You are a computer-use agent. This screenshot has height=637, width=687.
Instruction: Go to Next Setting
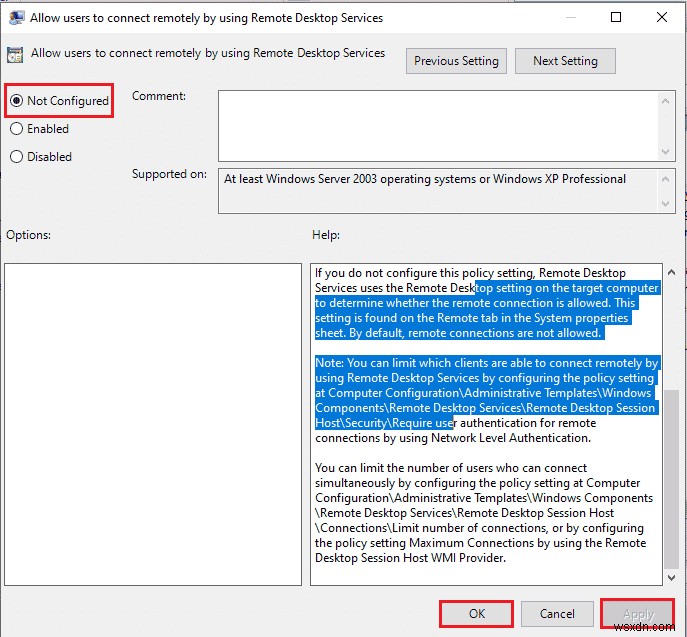point(565,61)
